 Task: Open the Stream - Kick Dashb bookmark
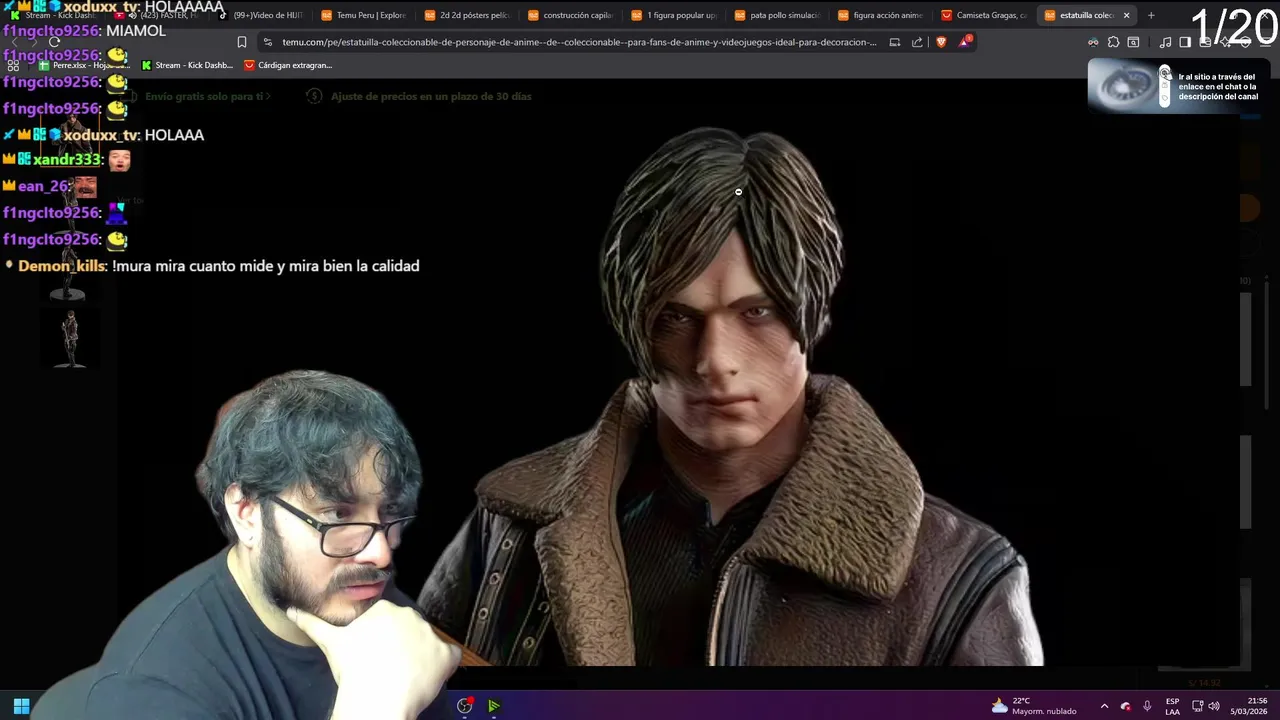[x=187, y=65]
